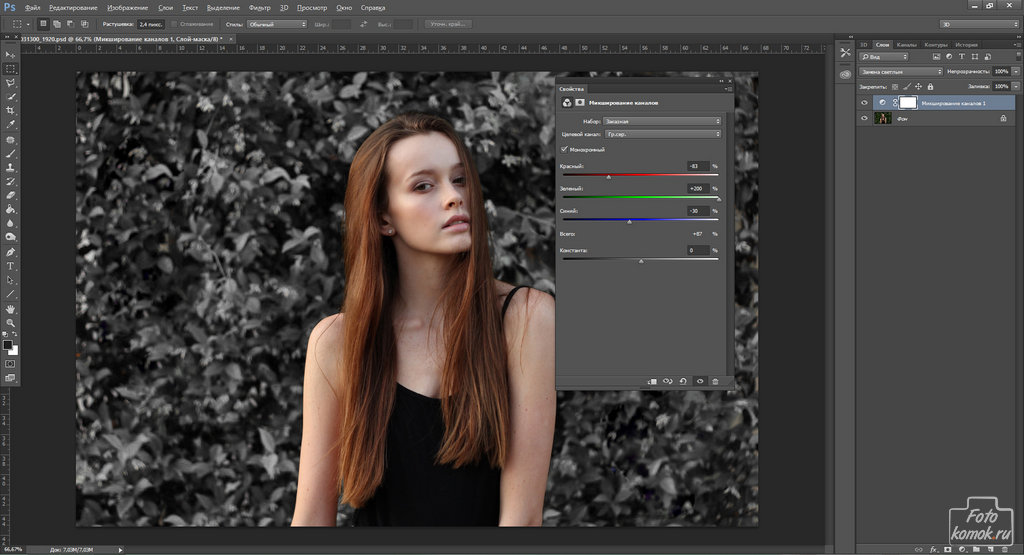Open the tool preset picker arrow
The width and height of the screenshot is (1024, 555).
pyautogui.click(x=28, y=24)
